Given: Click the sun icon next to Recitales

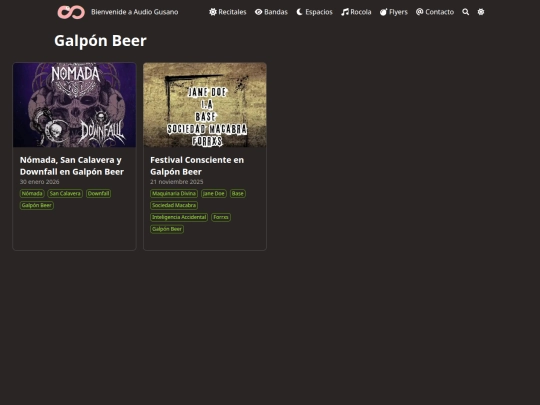Looking at the screenshot, I should 213,12.
